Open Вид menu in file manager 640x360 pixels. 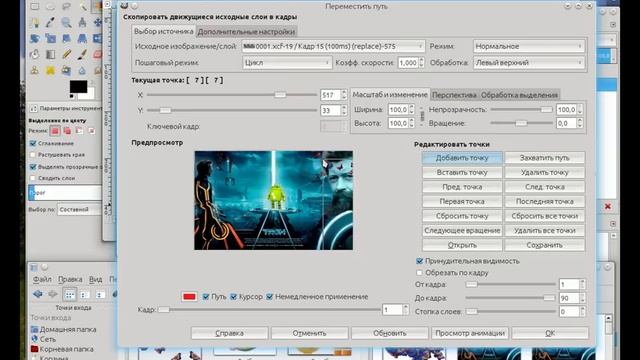point(96,279)
